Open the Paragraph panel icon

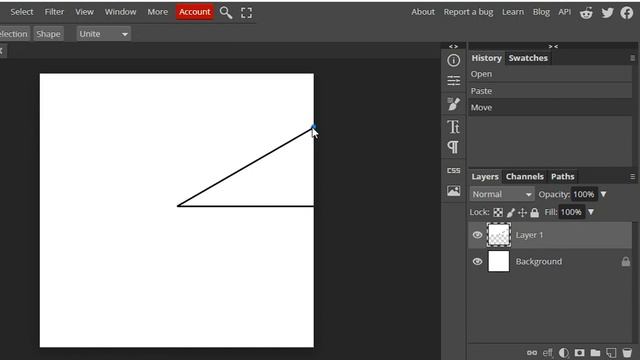(x=453, y=147)
